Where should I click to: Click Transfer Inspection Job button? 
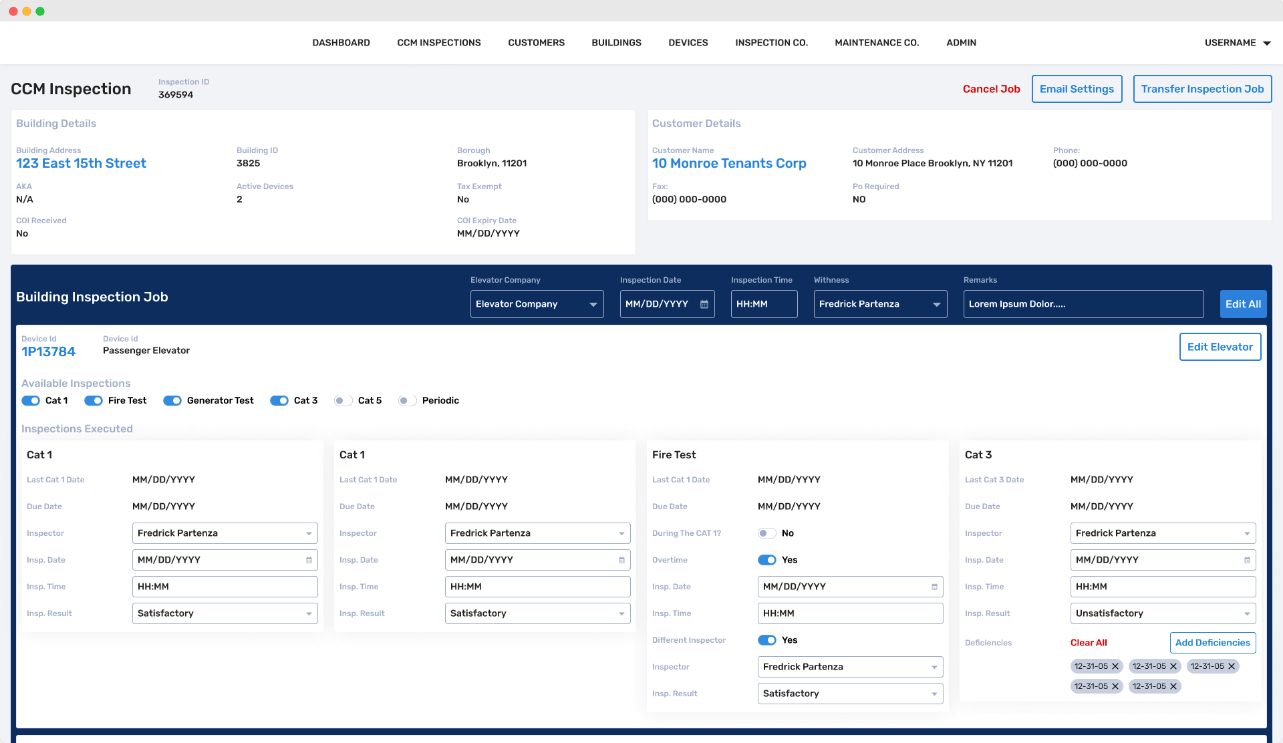[x=1202, y=89]
